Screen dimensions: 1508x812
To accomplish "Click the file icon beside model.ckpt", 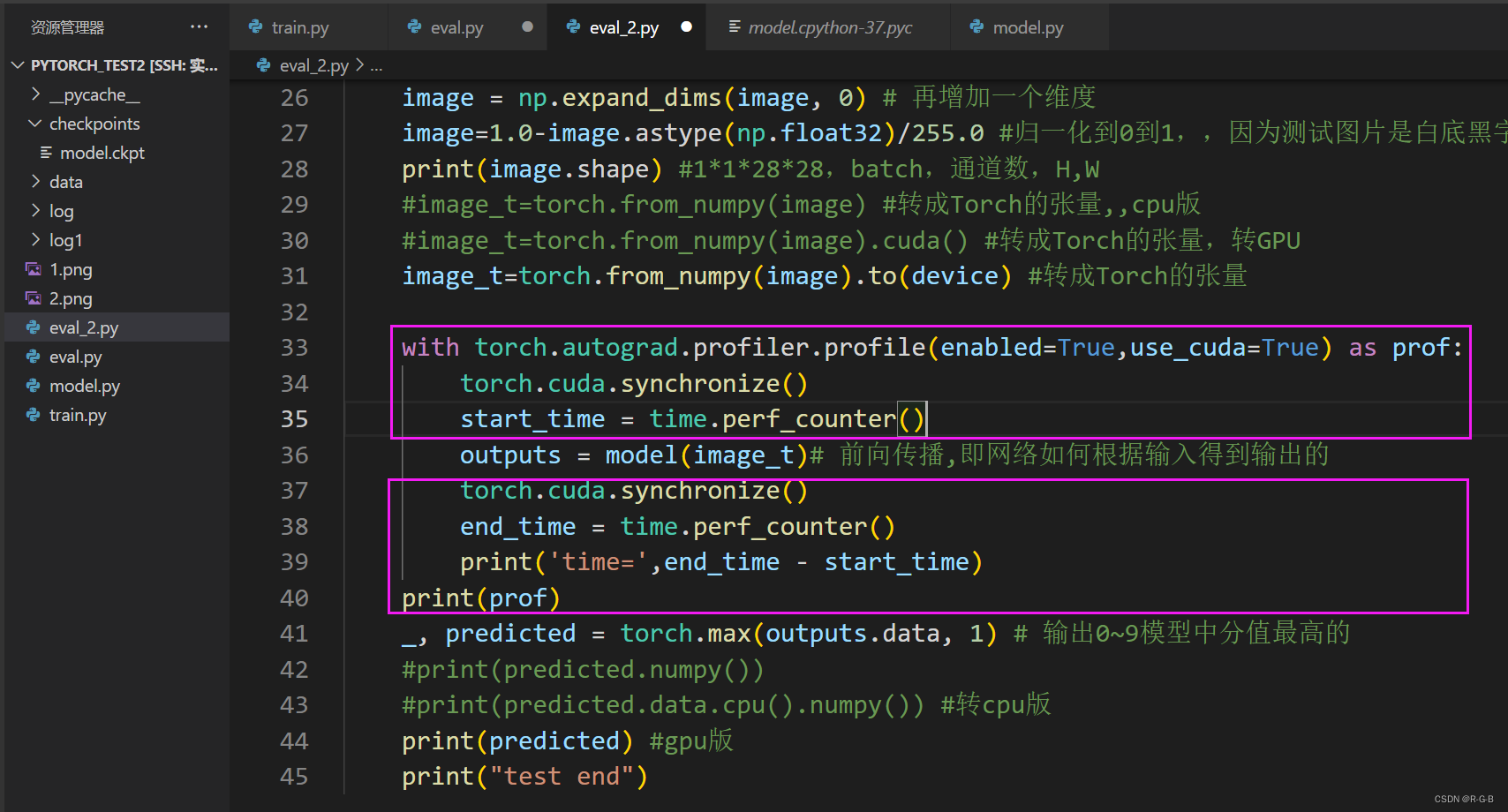I will click(x=46, y=153).
